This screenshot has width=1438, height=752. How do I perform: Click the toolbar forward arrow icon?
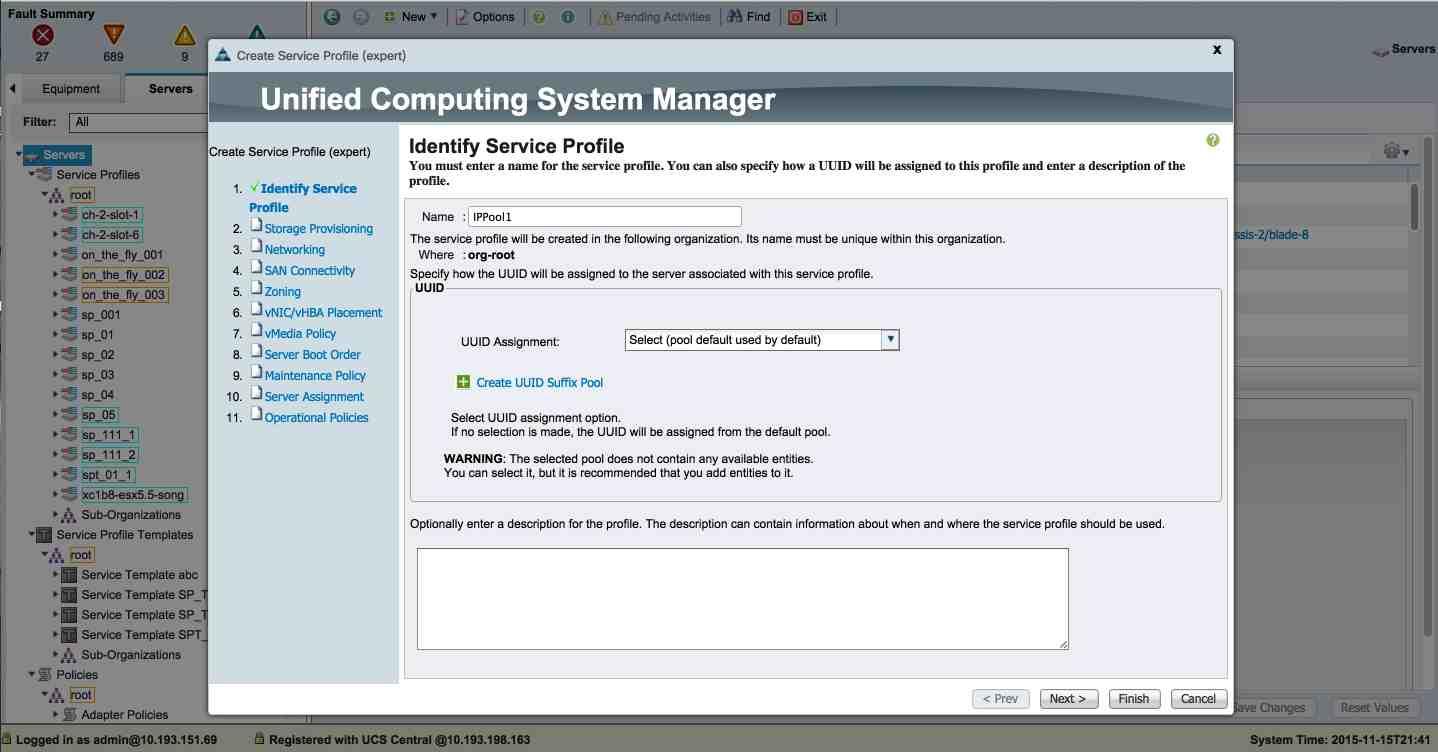[x=361, y=17]
